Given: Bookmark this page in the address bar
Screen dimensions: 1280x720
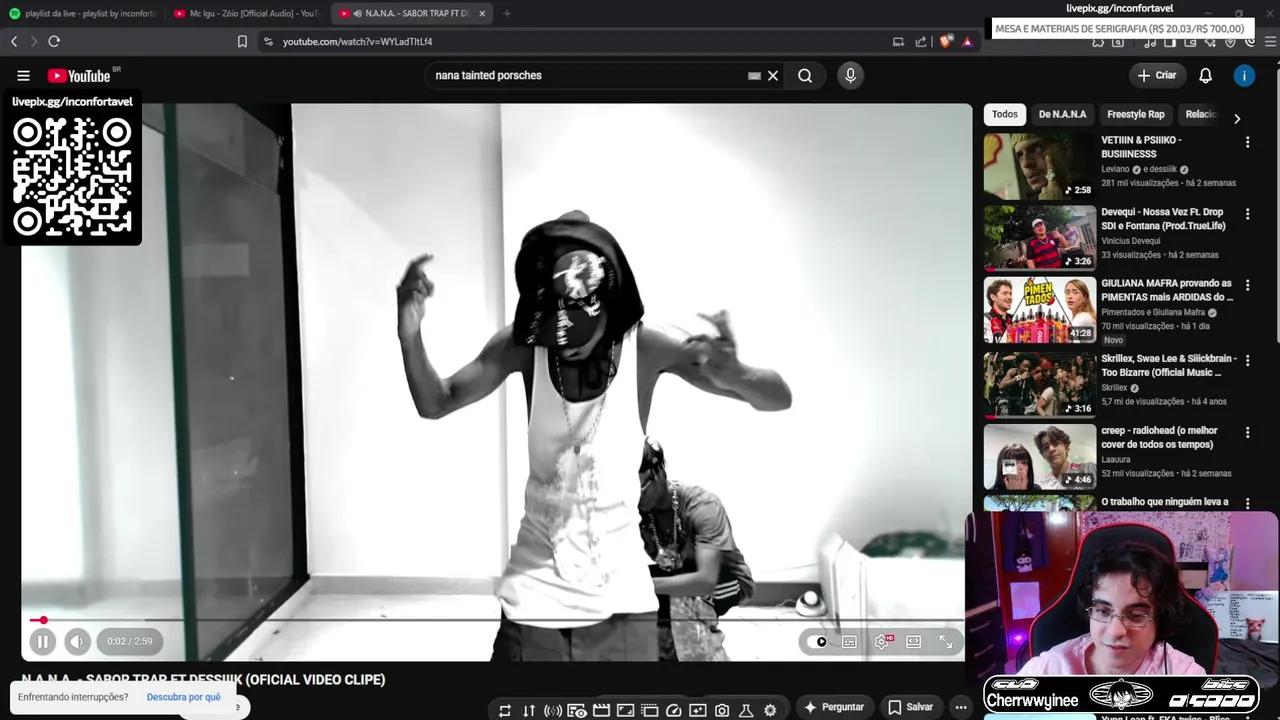Looking at the screenshot, I should [242, 41].
